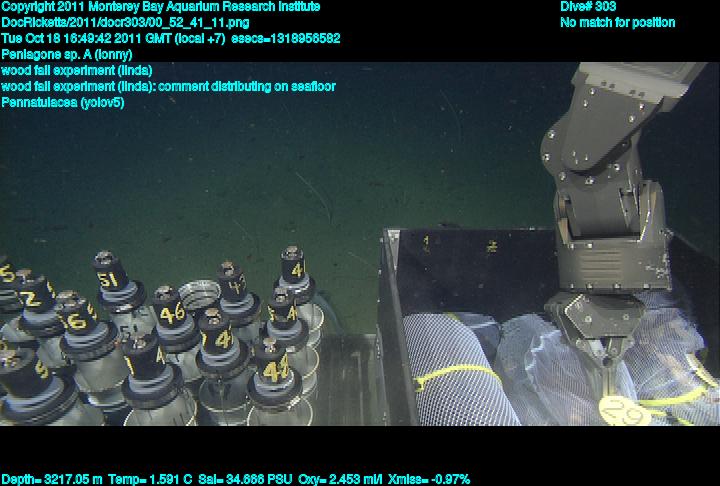This screenshot has height=486, width=720.
Task: Click the push core labeled 46
Action: [171, 311]
